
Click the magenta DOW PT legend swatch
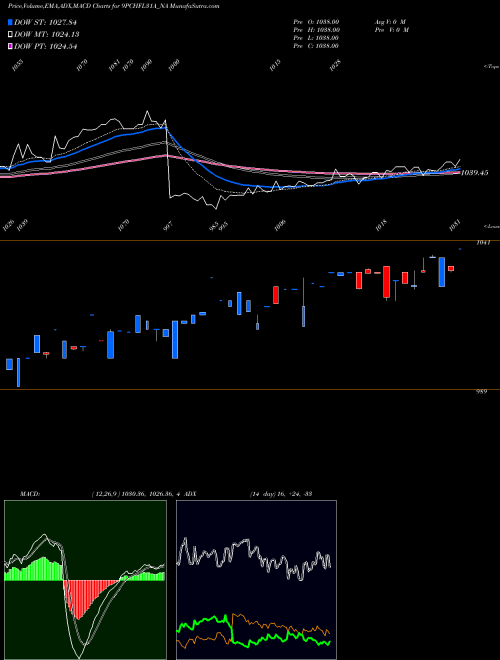click(10, 46)
